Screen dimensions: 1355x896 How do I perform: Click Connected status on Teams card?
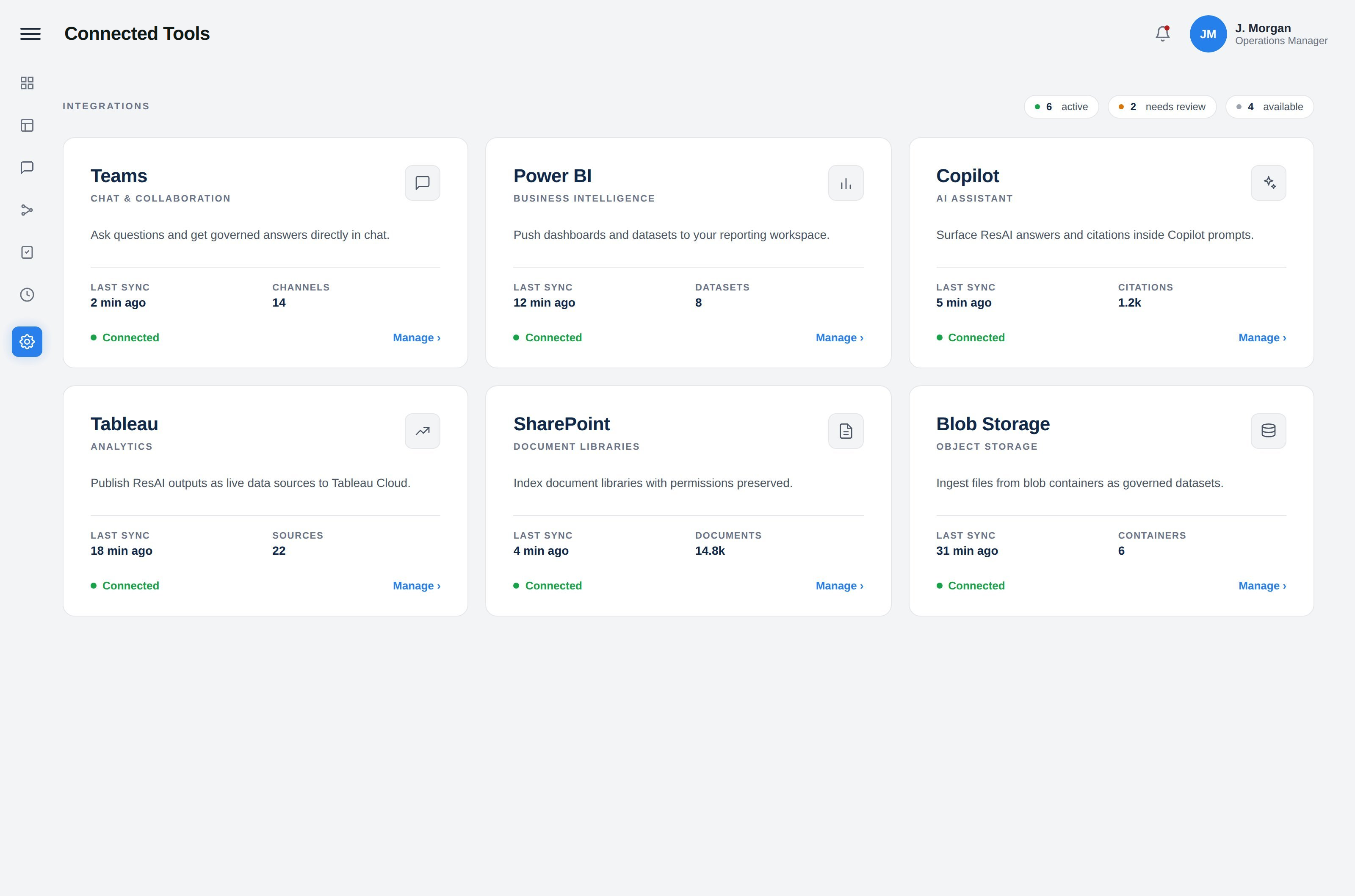tap(124, 338)
